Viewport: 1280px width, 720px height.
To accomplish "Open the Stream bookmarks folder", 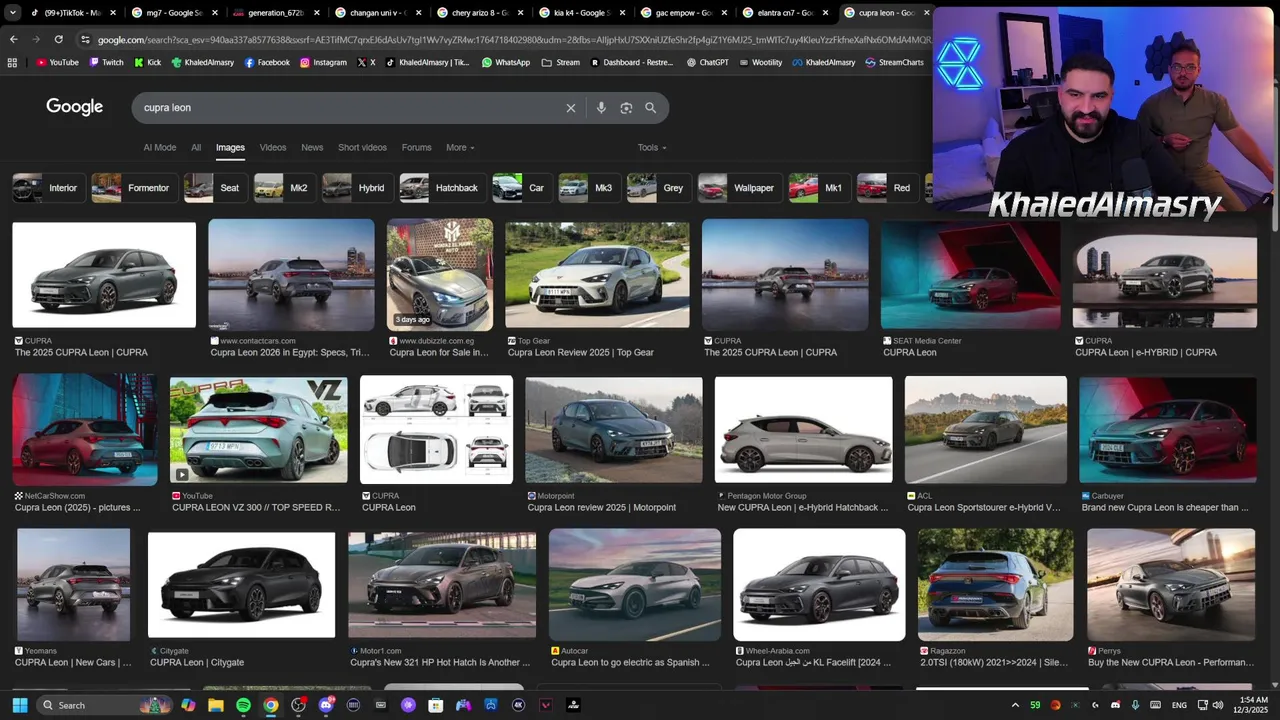I will click(561, 62).
